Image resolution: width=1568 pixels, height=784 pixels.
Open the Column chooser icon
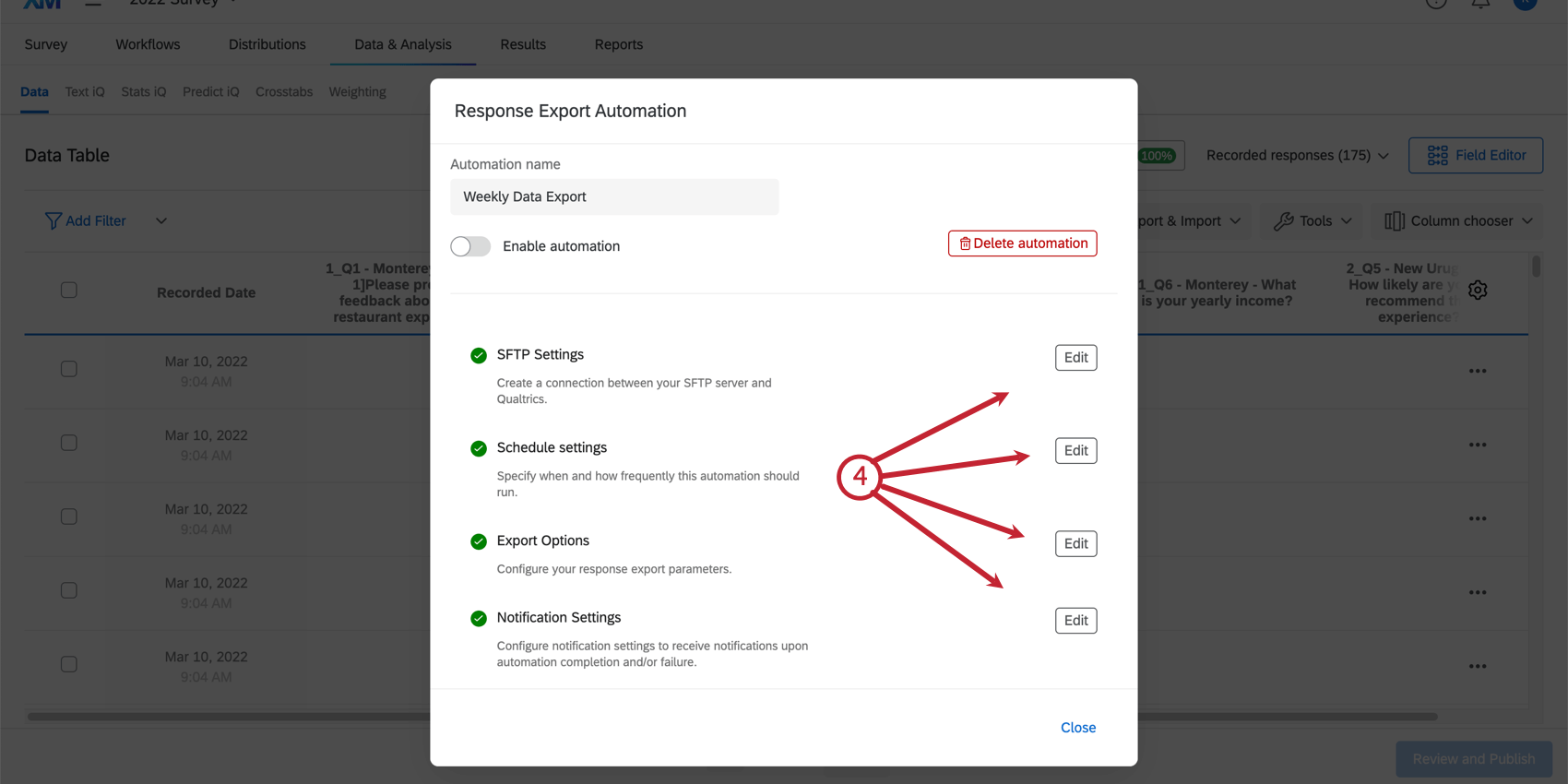(x=1396, y=220)
